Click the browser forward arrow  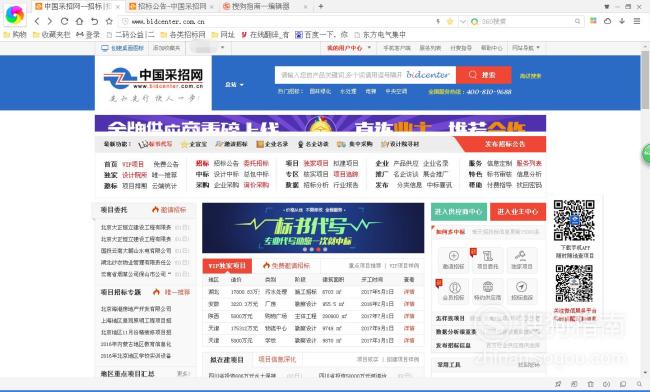(x=50, y=21)
